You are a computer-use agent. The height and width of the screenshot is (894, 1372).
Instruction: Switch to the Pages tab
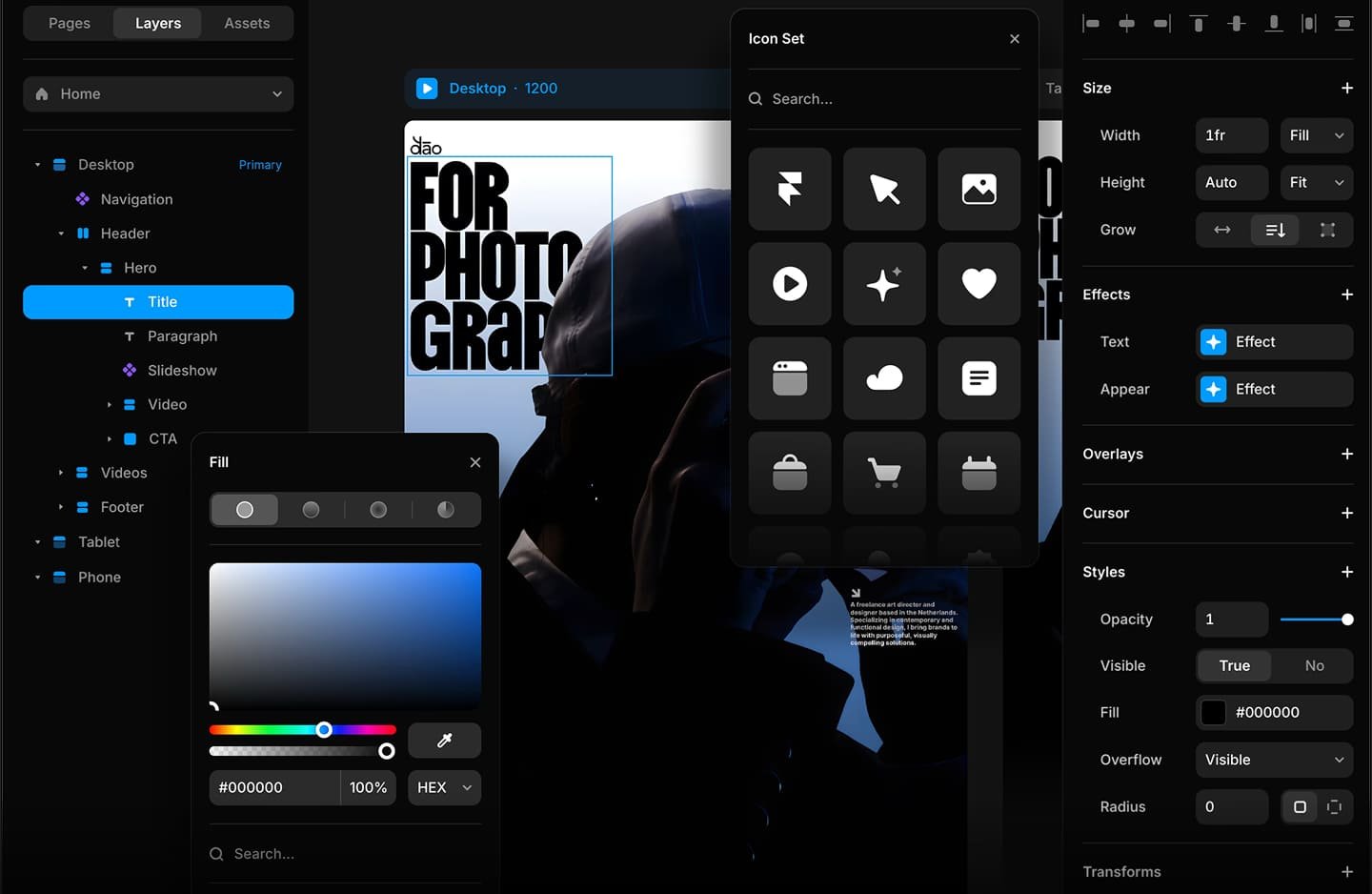(x=70, y=23)
